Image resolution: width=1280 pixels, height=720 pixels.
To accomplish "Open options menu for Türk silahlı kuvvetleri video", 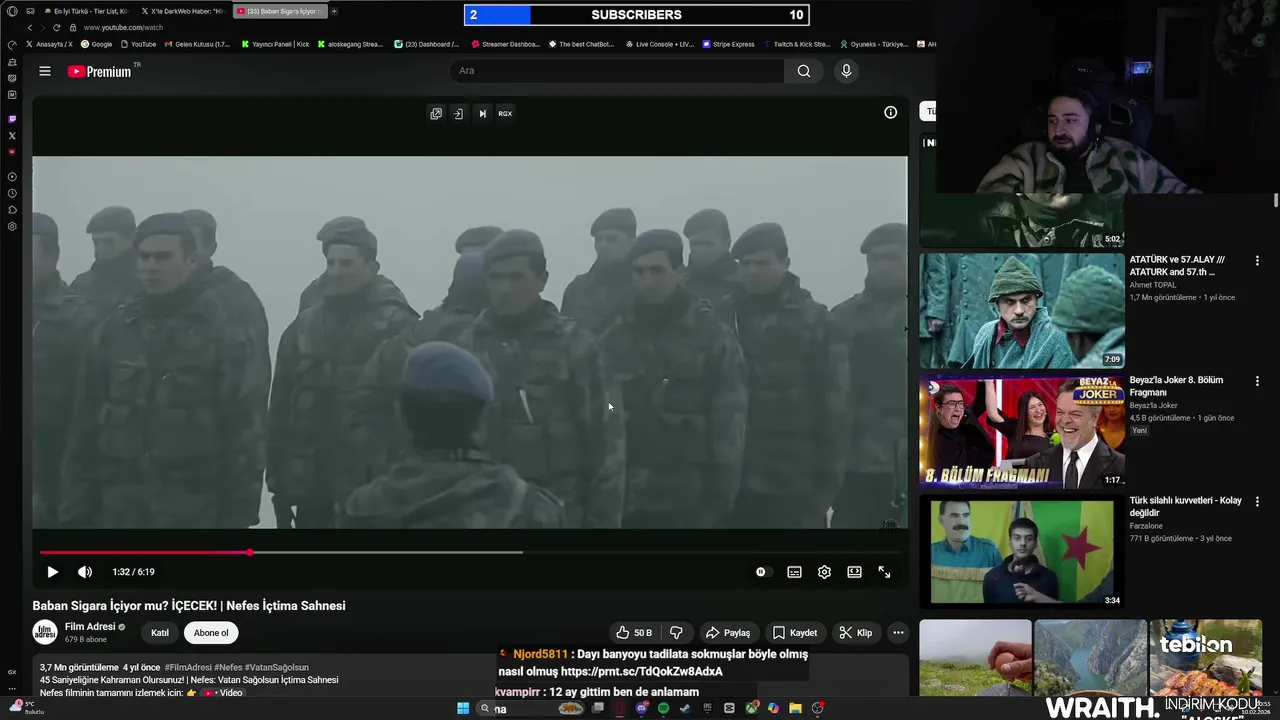I will pyautogui.click(x=1257, y=501).
